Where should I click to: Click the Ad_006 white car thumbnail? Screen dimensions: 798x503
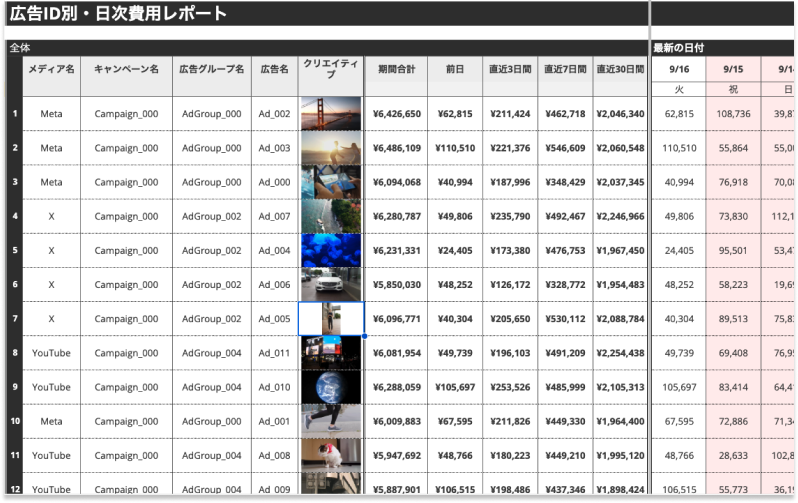[x=331, y=284]
